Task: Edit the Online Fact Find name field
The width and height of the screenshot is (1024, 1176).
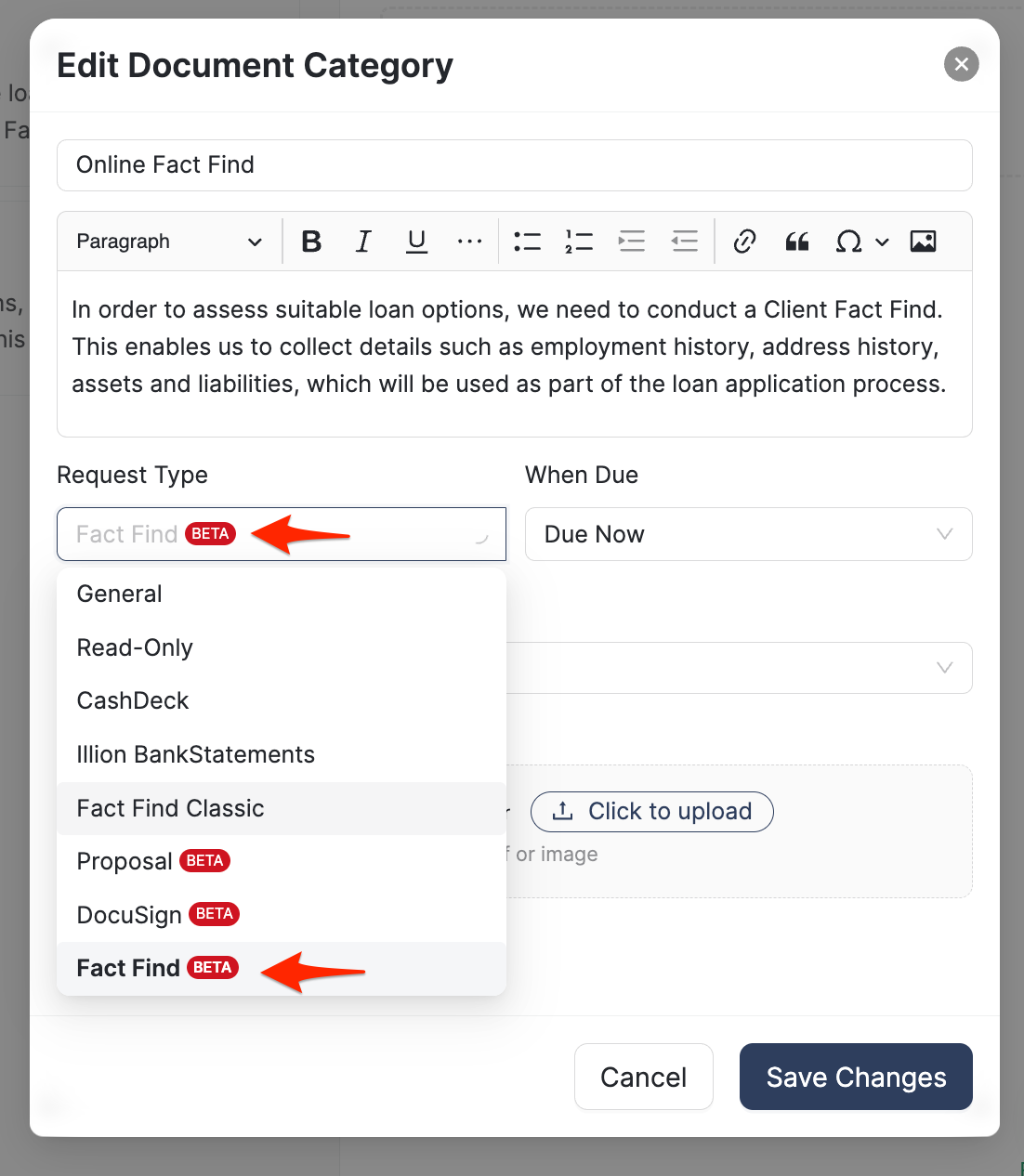Action: pos(514,165)
